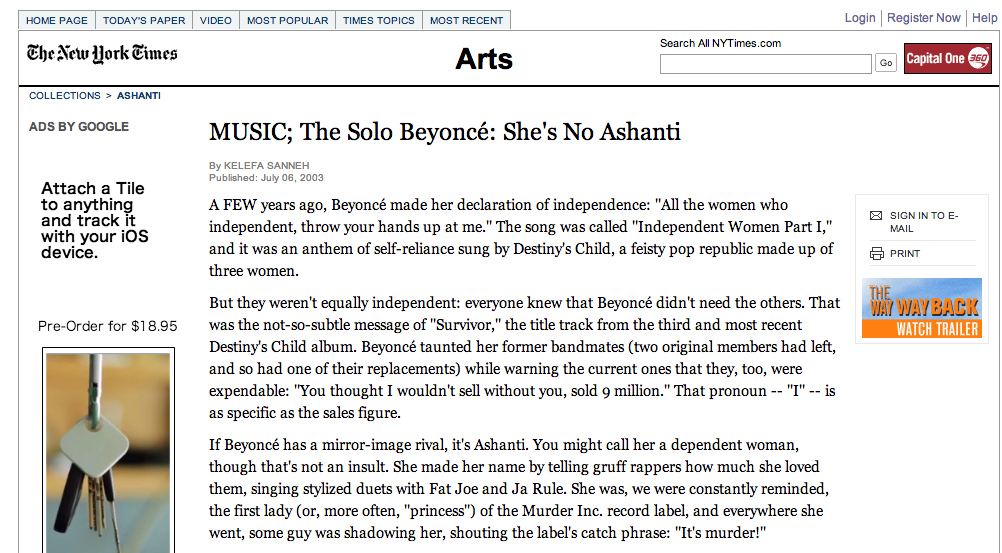Click the Print link text

(905, 254)
